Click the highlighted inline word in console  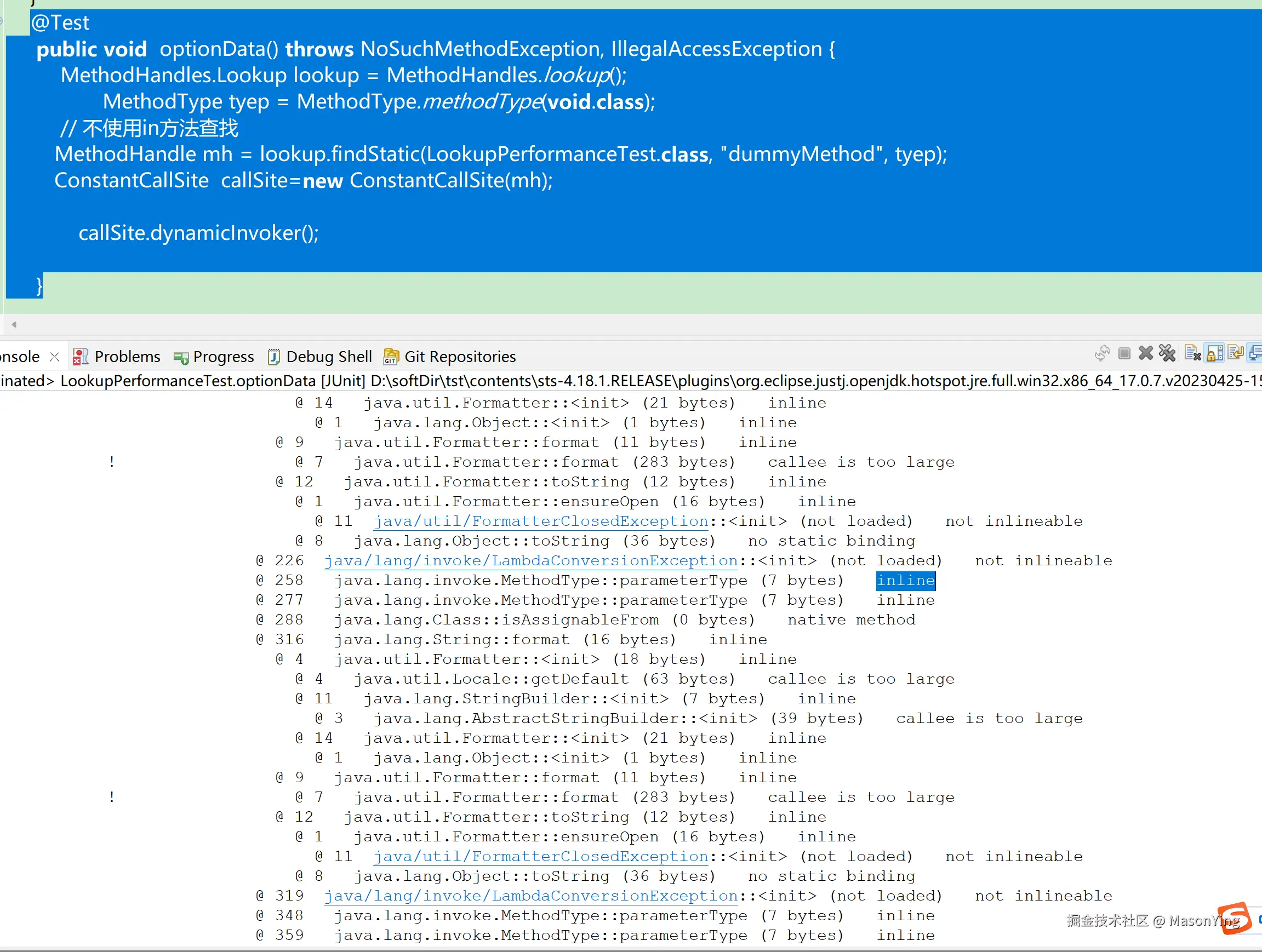(x=905, y=581)
